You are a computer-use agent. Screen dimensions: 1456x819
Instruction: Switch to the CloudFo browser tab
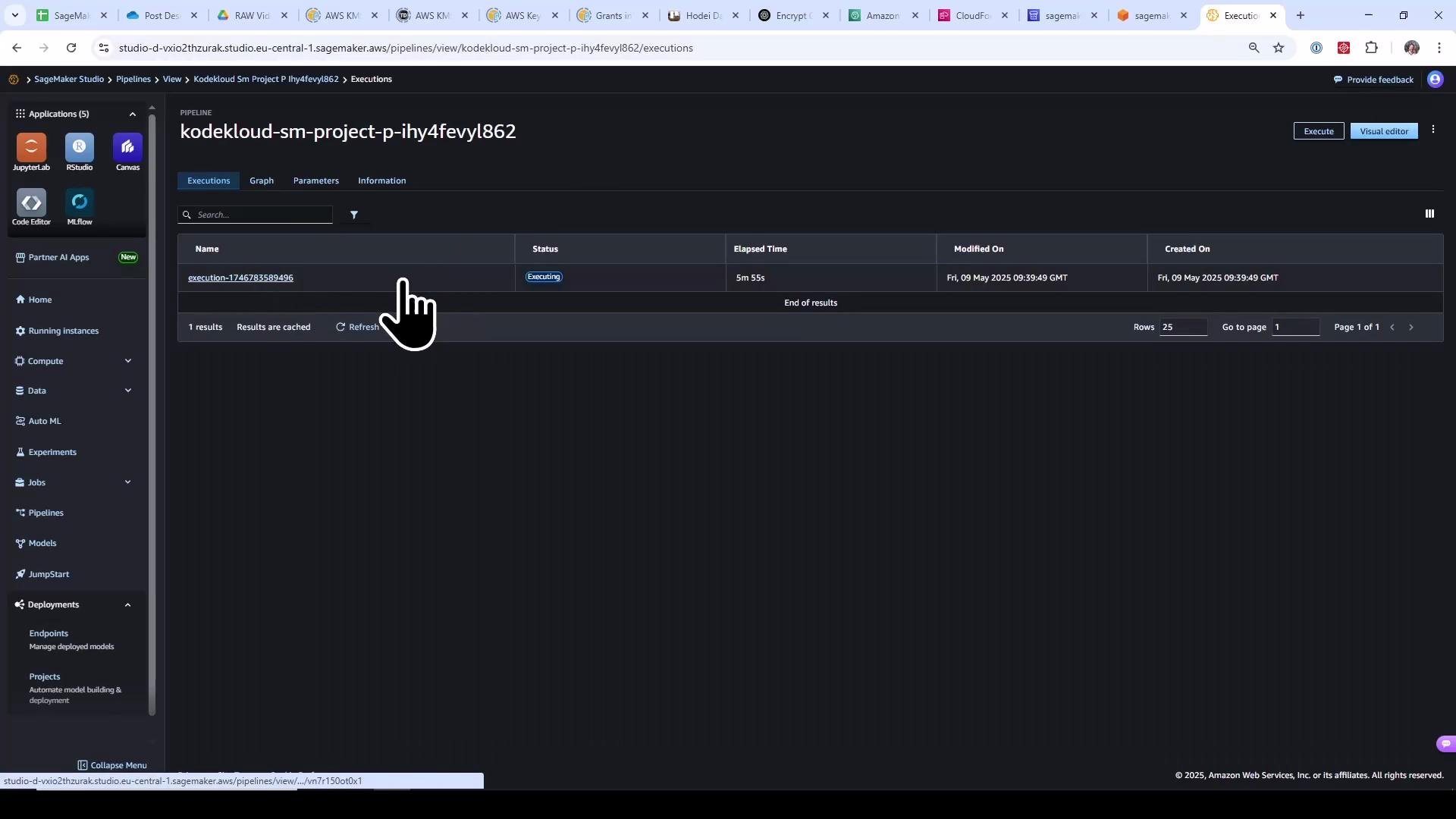974,15
